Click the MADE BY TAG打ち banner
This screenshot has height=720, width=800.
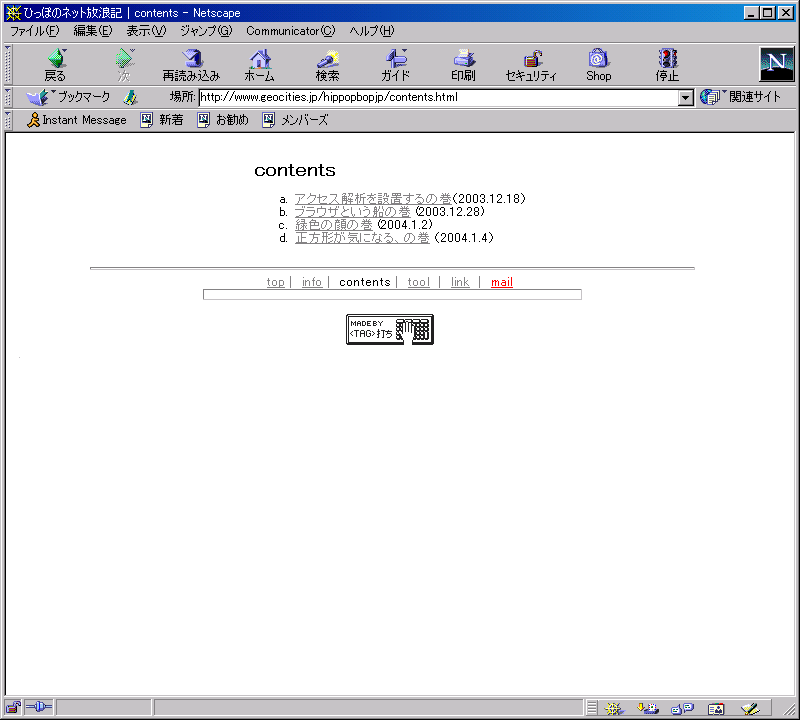[390, 330]
